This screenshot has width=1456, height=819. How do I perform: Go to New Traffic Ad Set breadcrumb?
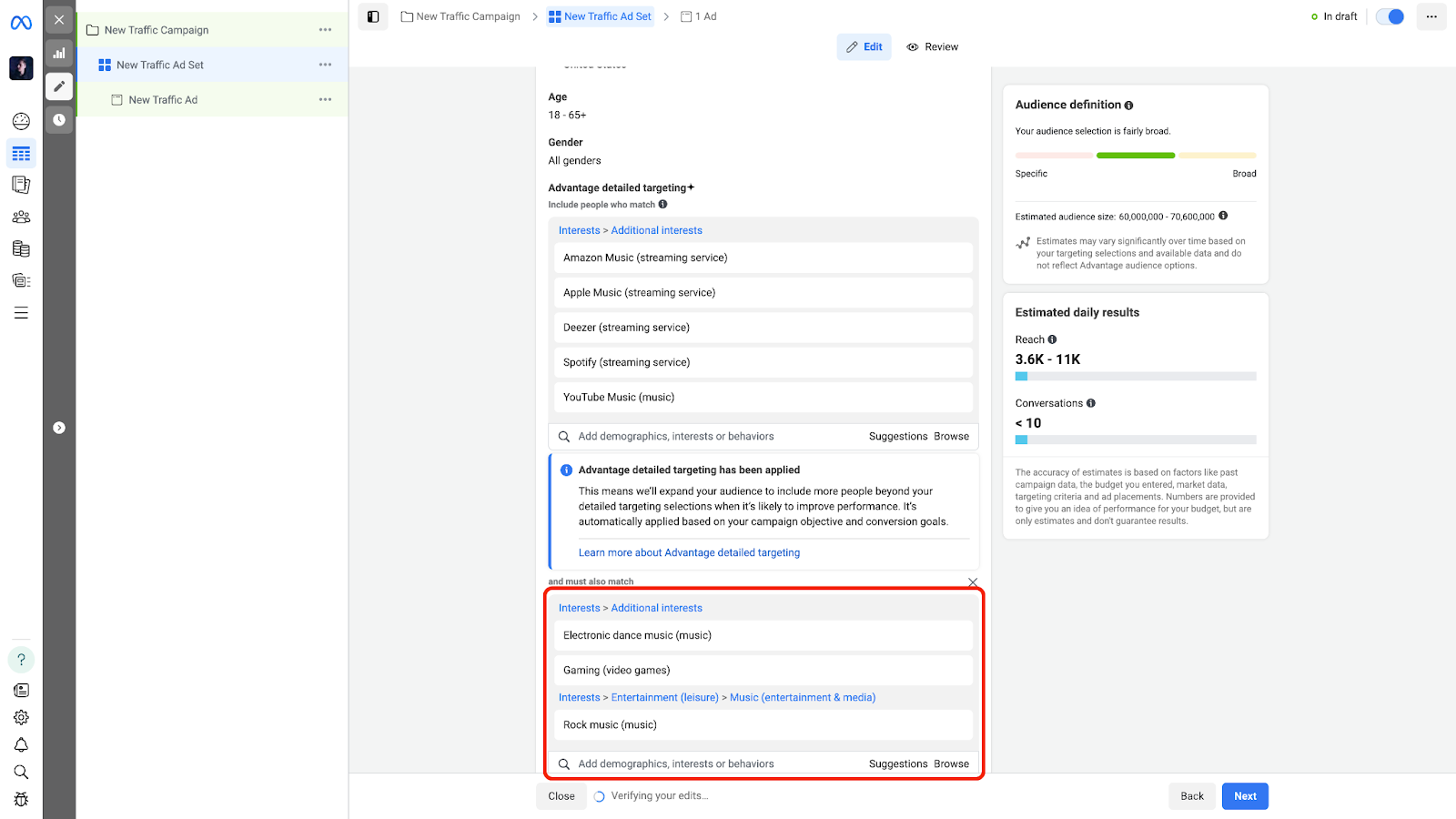tap(601, 16)
